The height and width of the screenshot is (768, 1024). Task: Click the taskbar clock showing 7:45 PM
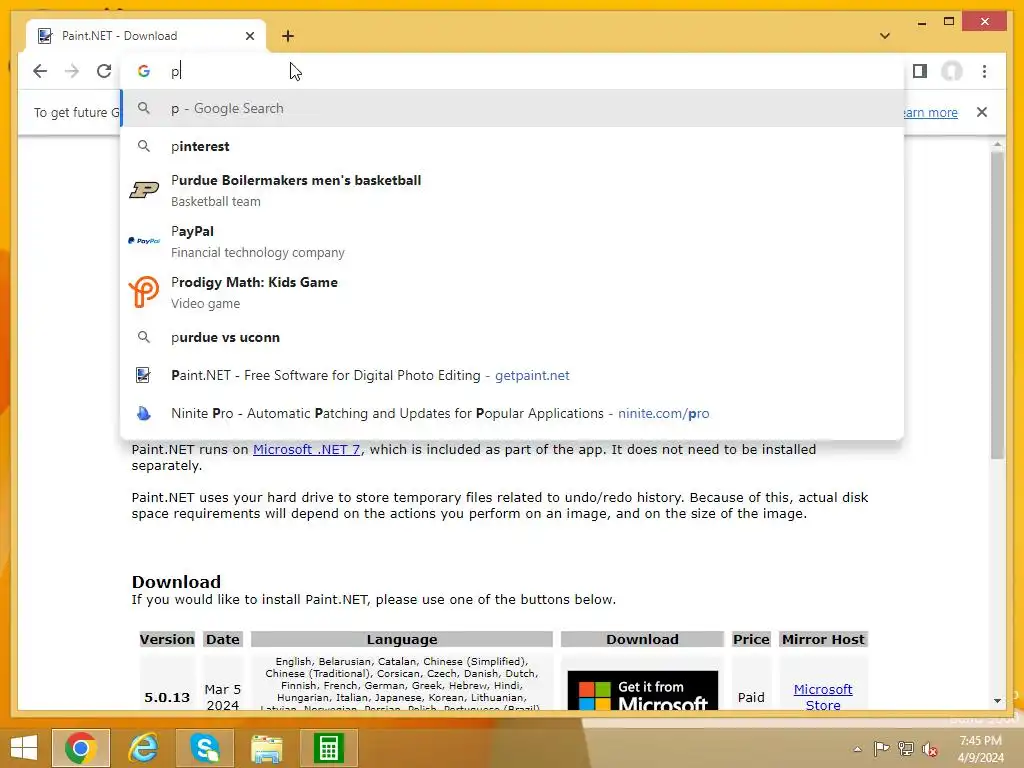coord(980,748)
